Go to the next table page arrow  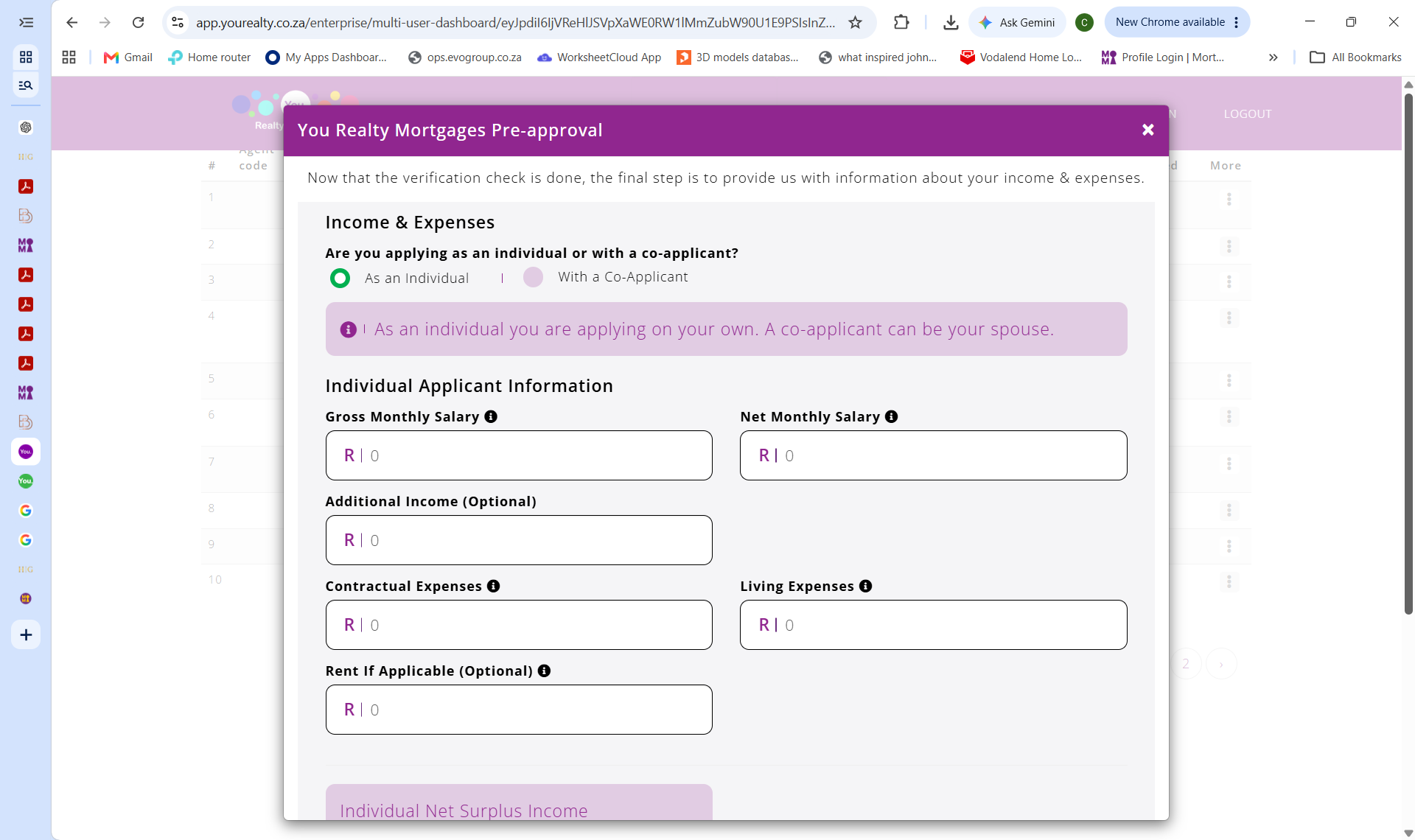1221,664
